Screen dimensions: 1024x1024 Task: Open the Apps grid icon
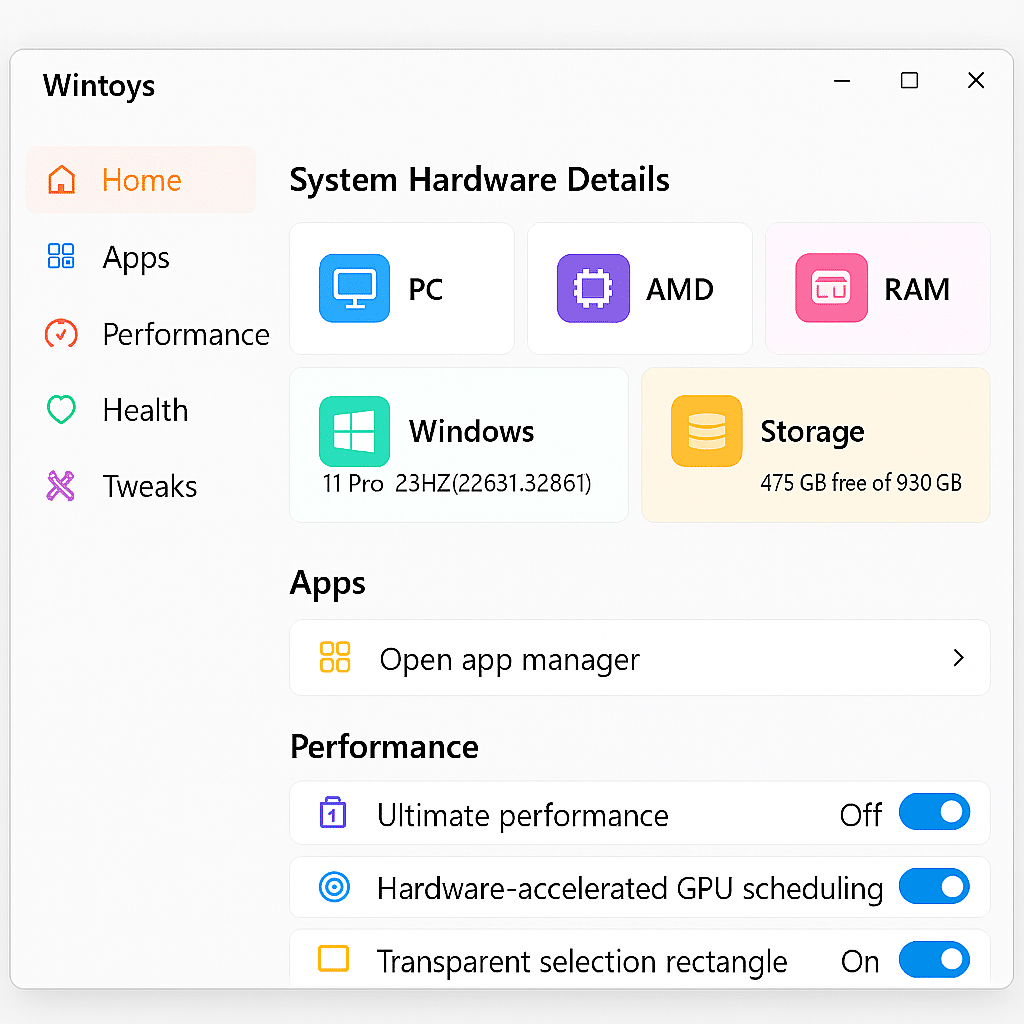[60, 256]
